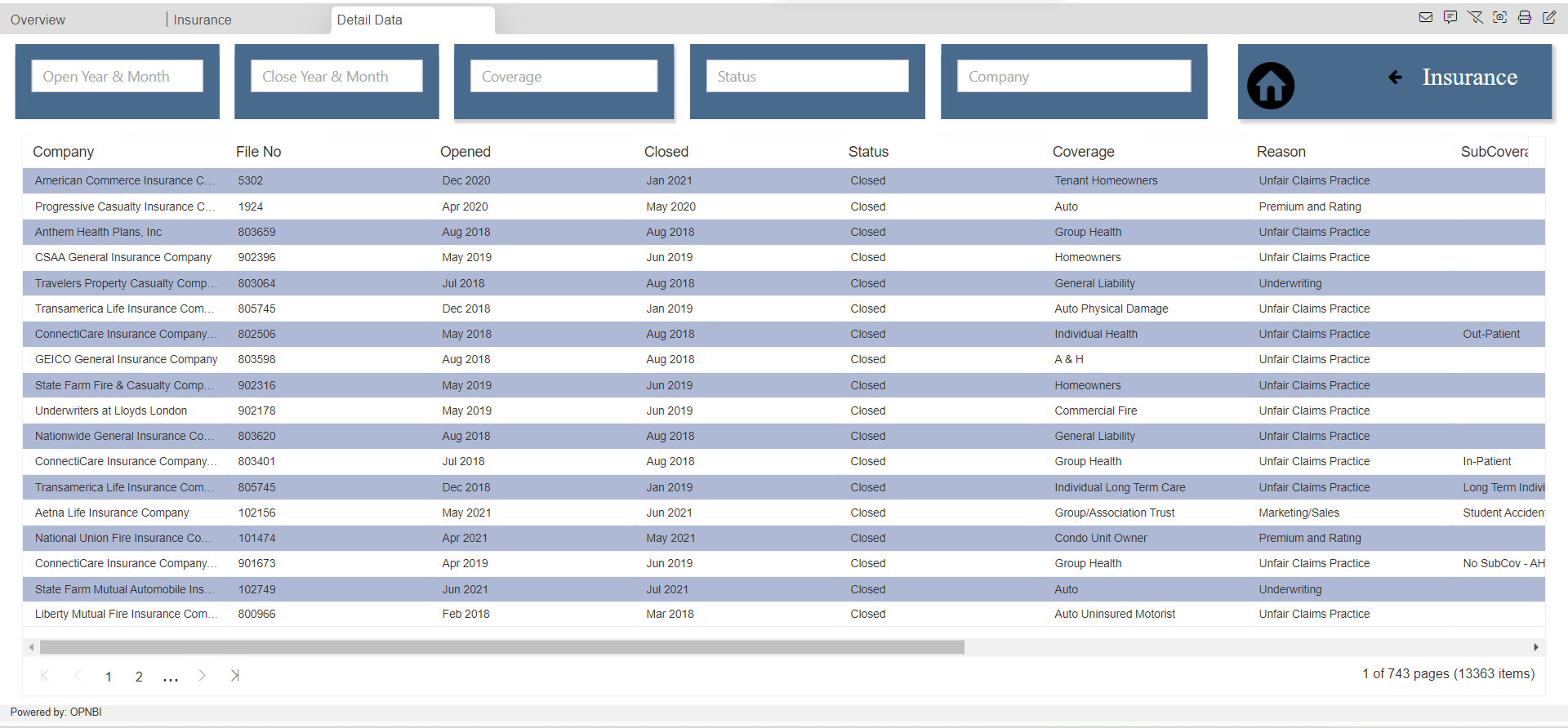Click file number 803064
This screenshot has height=728, width=1568.
click(257, 283)
